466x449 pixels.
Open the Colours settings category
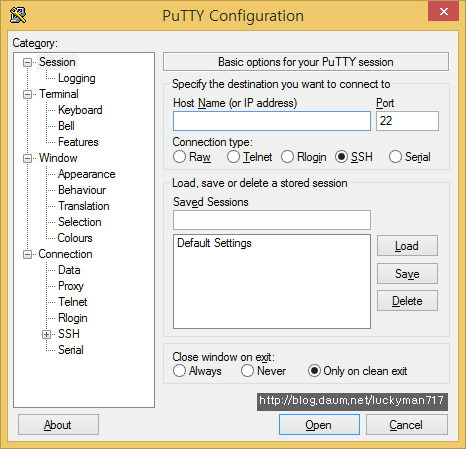pyautogui.click(x=75, y=238)
